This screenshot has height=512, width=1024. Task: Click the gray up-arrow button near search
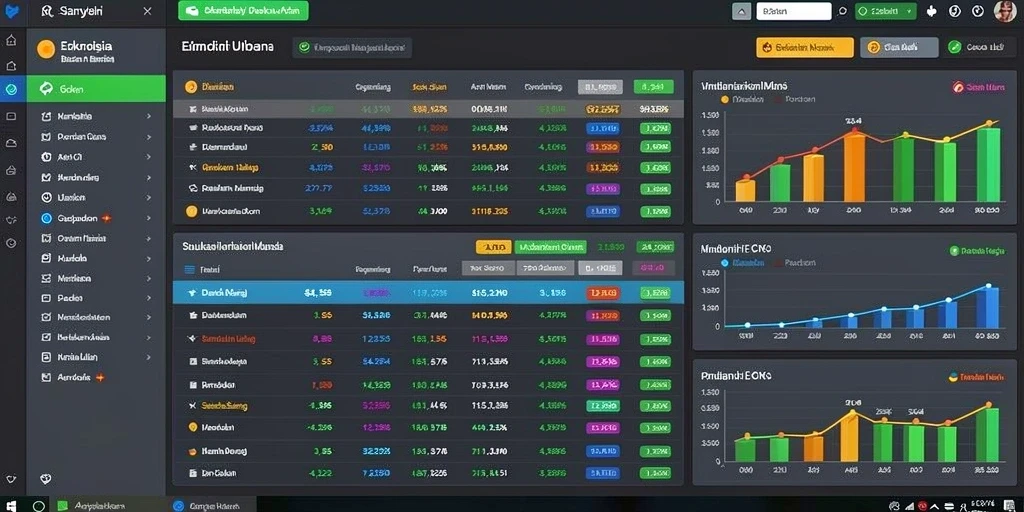point(741,11)
